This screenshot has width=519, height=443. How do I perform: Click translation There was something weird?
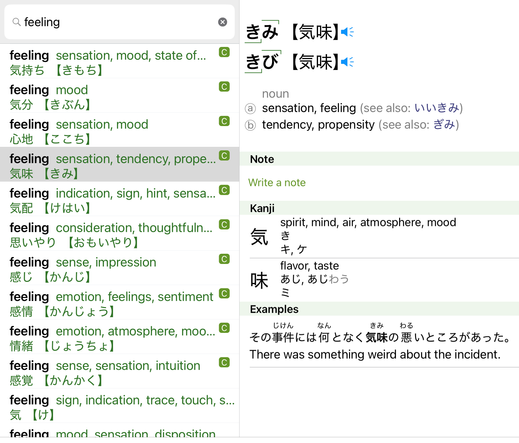[375, 354]
